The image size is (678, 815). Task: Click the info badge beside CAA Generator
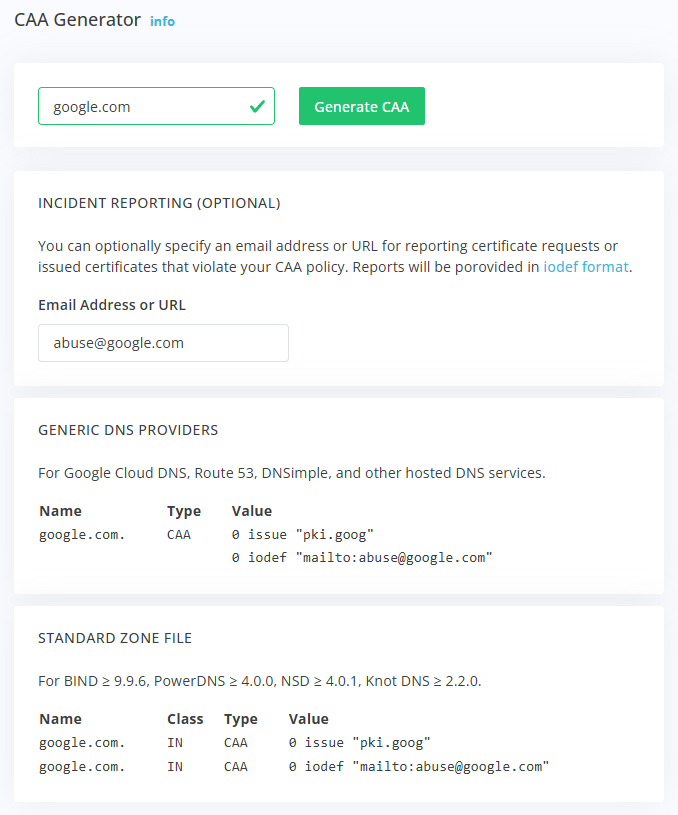(162, 21)
